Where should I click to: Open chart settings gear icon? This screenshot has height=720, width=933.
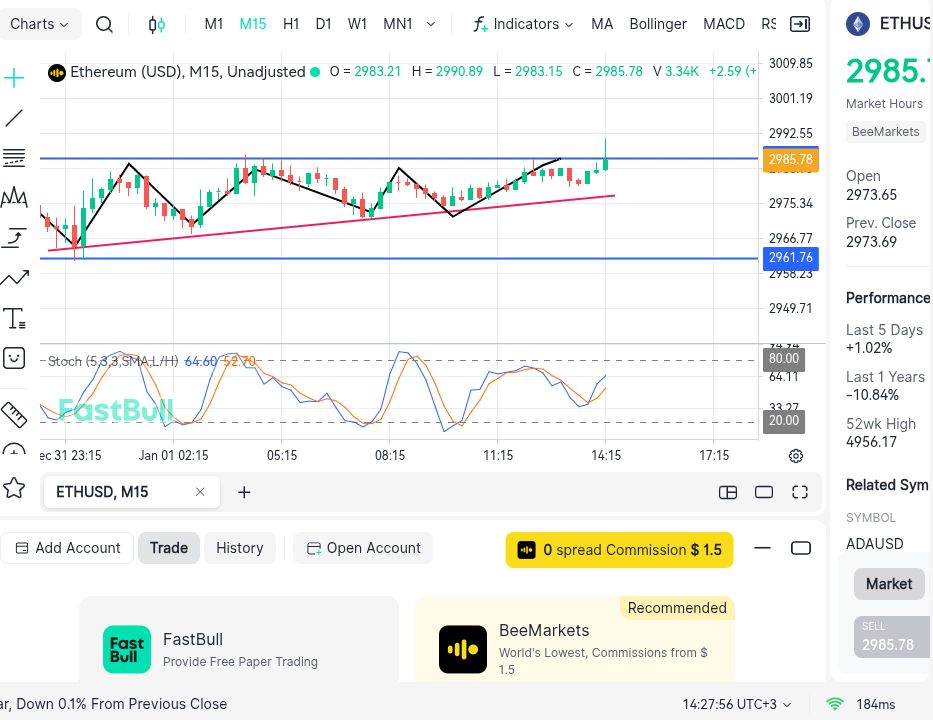pos(796,456)
